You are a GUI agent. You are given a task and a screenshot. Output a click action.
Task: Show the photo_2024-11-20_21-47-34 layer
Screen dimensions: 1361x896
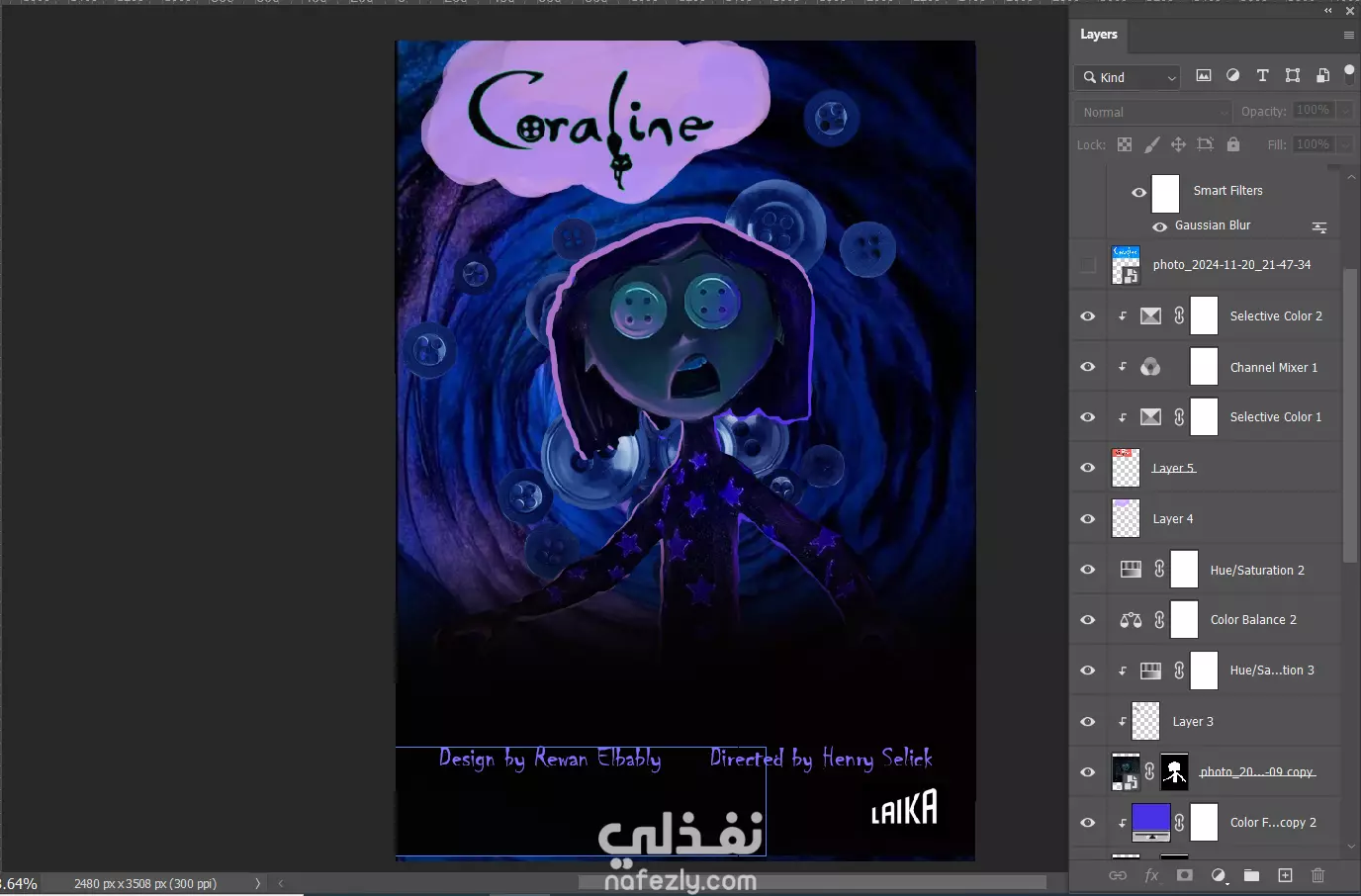1088,265
